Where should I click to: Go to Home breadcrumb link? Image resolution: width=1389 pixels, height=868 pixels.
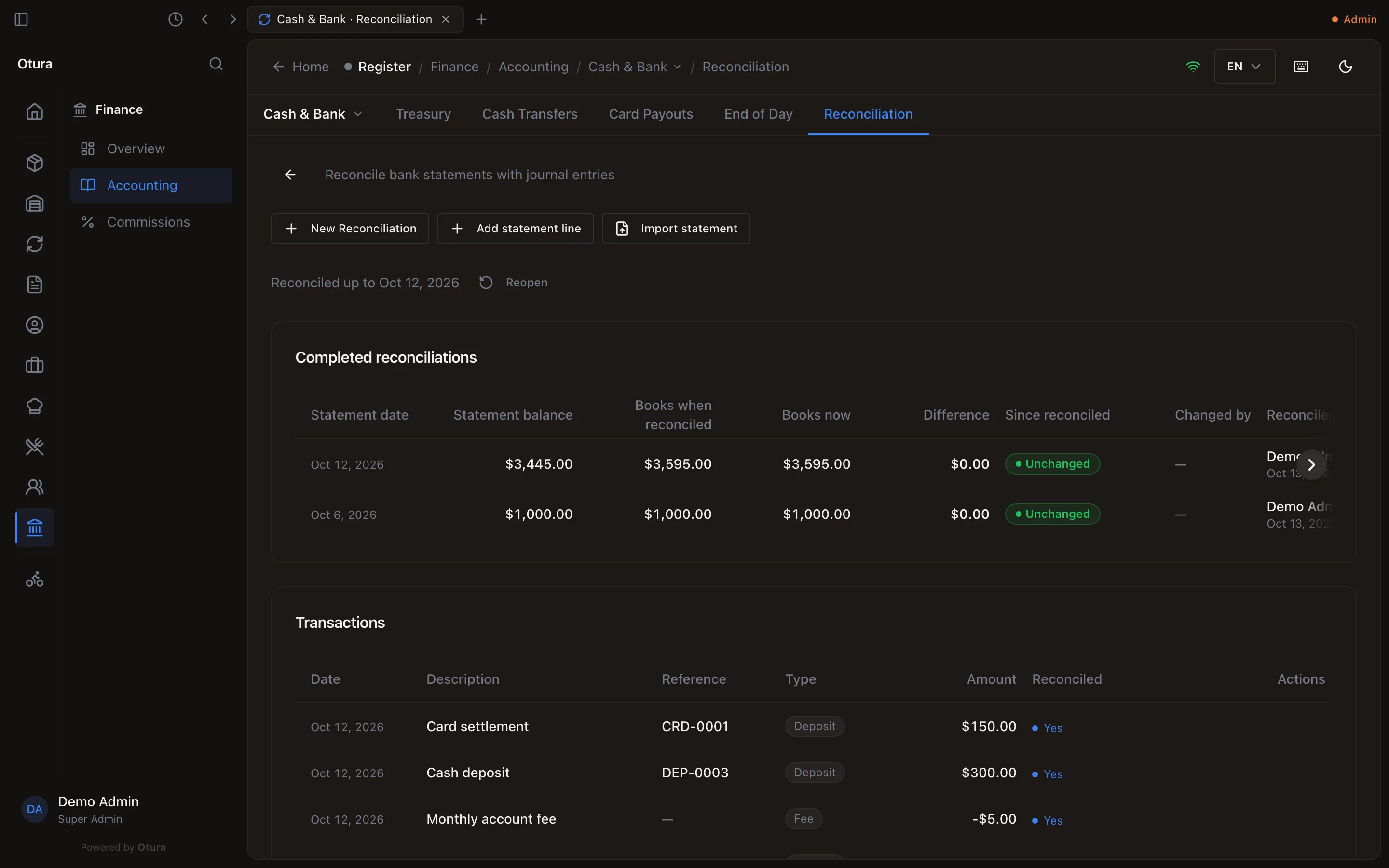point(301,67)
